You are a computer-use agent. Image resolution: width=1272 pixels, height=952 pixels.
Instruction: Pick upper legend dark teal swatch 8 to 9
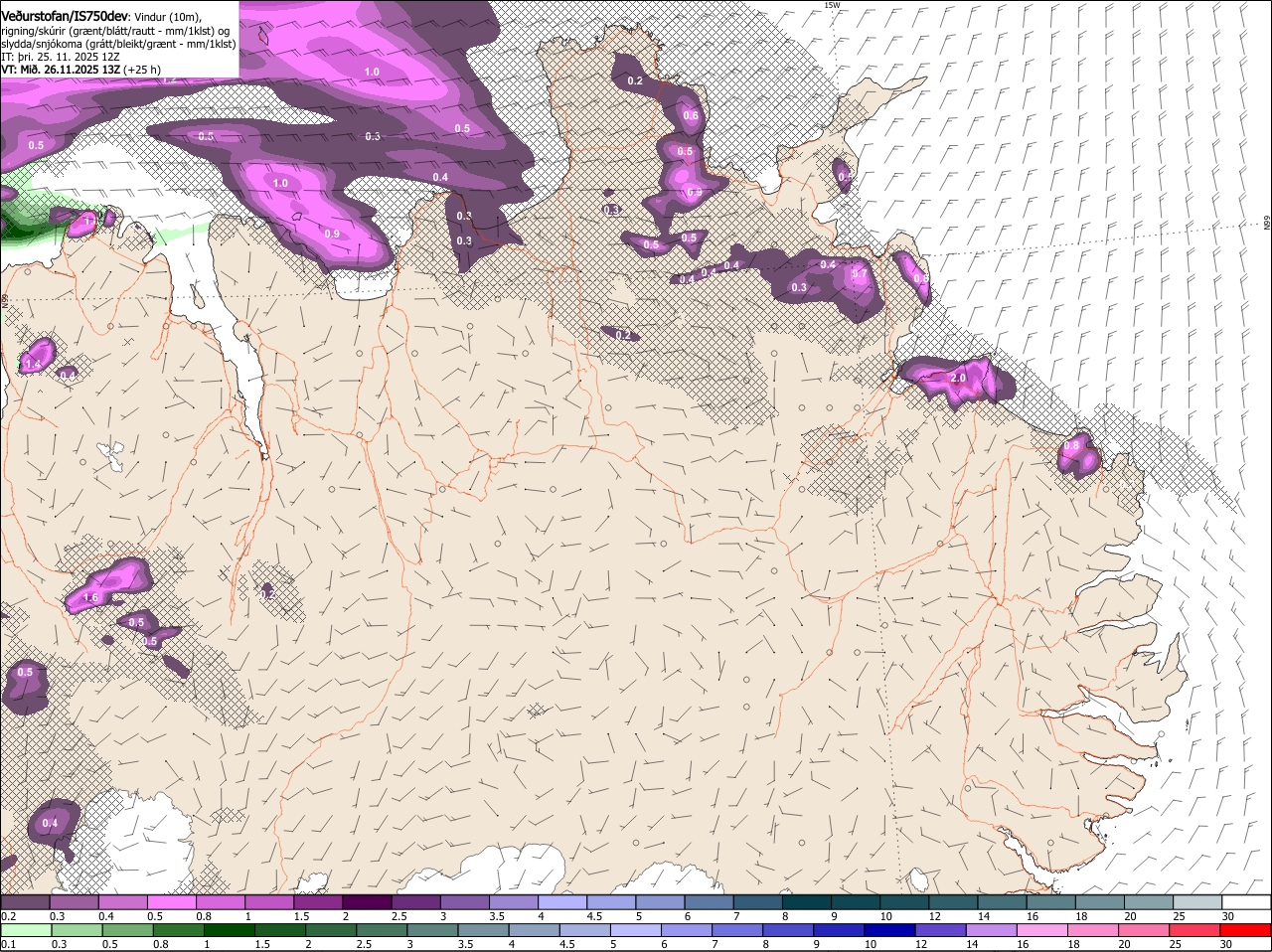[805, 901]
